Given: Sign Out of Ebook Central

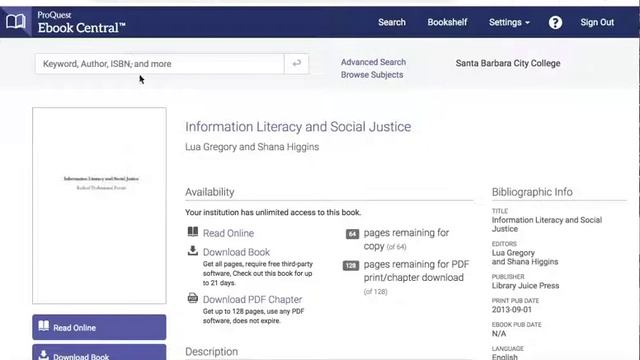Looking at the screenshot, I should tap(597, 22).
